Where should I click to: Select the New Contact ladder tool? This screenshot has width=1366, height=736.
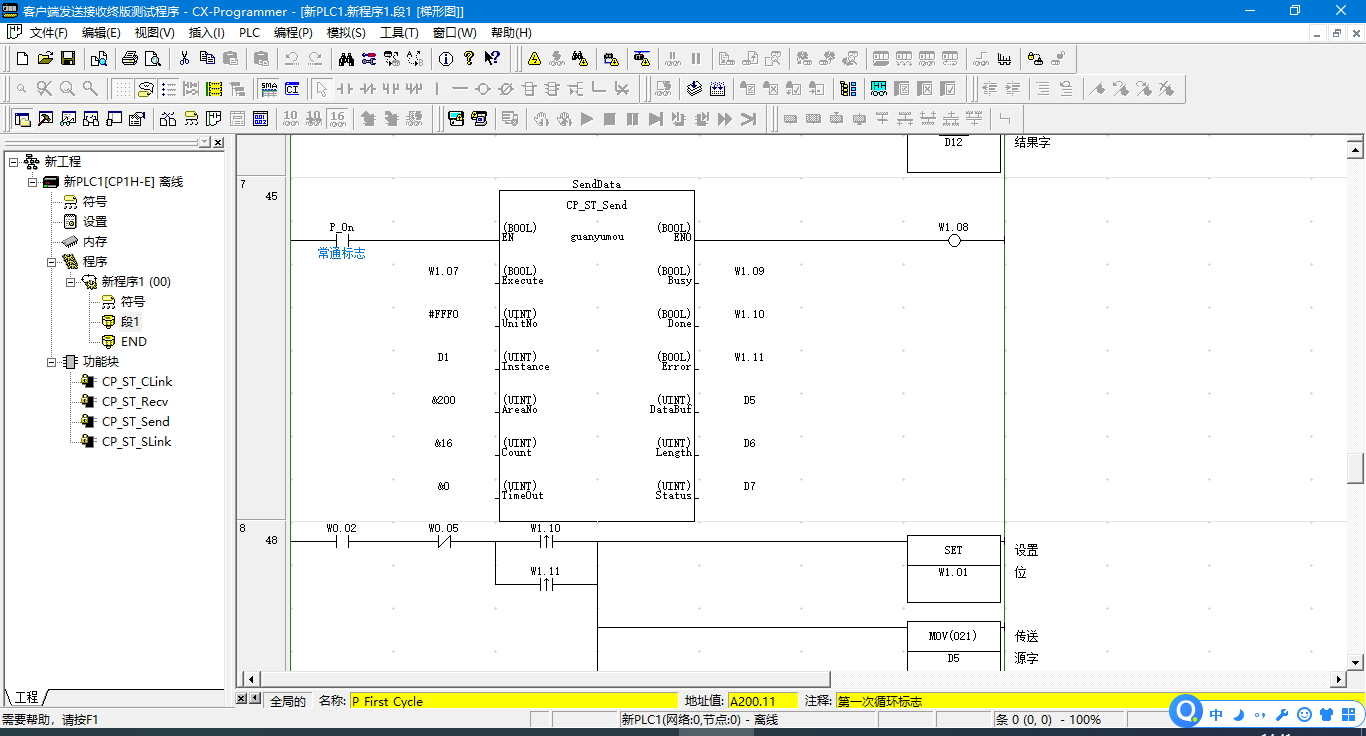(x=345, y=89)
